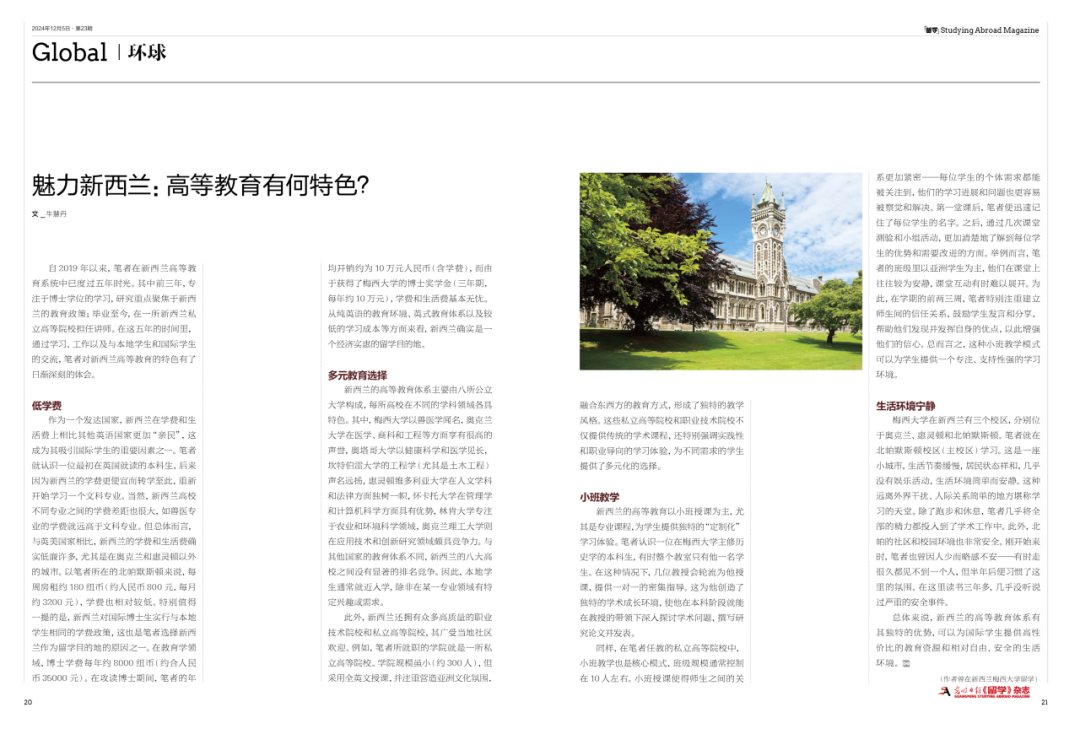This screenshot has height=729, width=1080.
Task: Click the paragraph starting "此外,新西兰还拥有众多高质量的职业"
Action: coord(411,647)
